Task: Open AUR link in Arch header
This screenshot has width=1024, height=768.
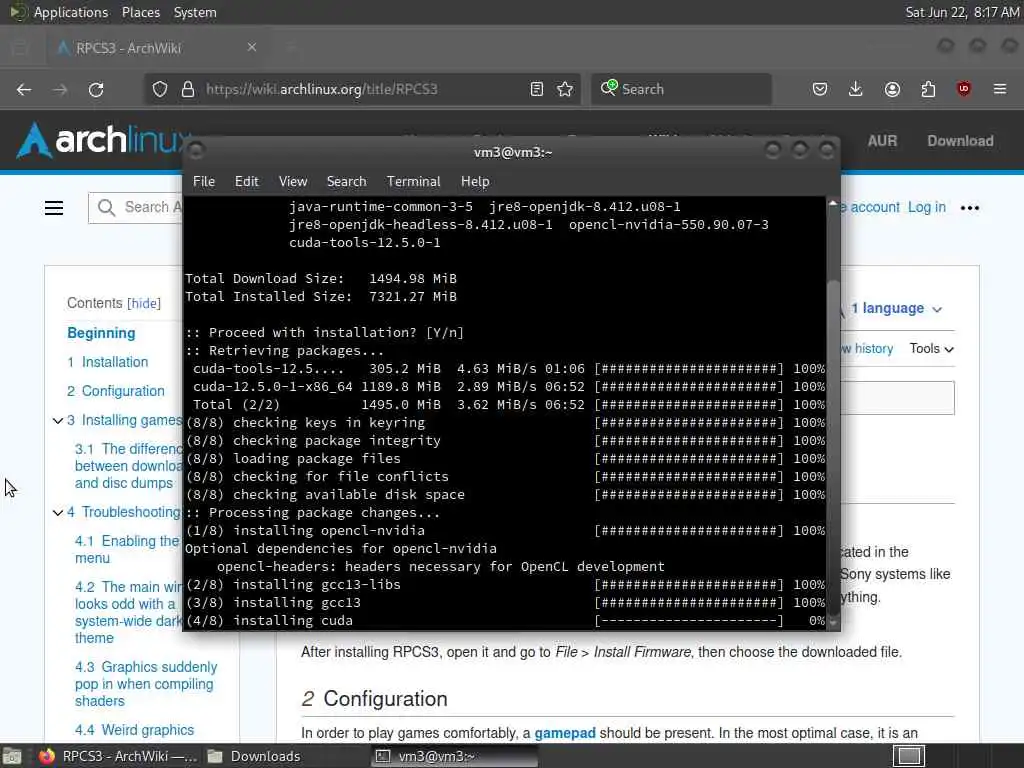Action: pyautogui.click(x=882, y=141)
